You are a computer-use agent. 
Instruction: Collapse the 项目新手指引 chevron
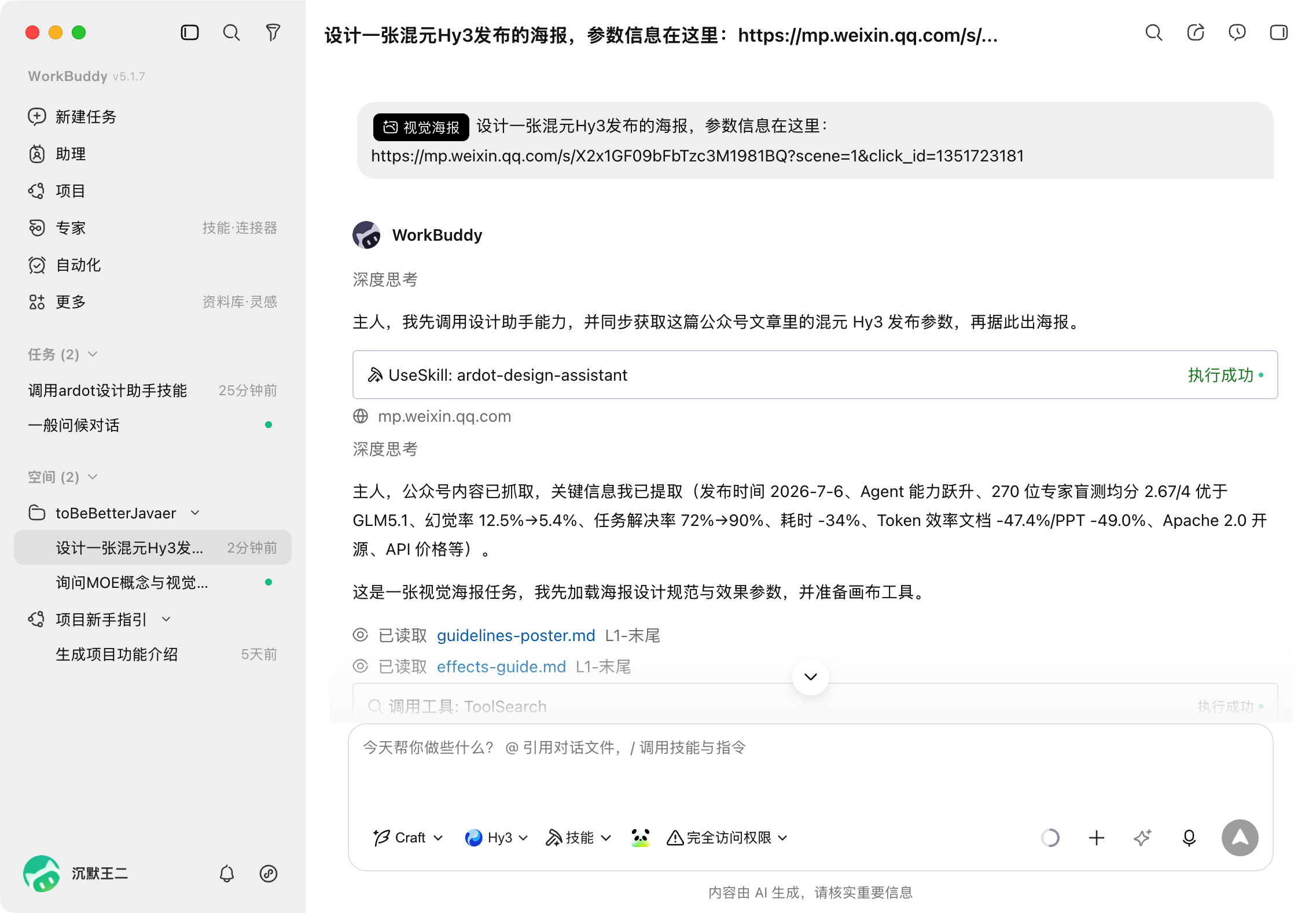167,620
